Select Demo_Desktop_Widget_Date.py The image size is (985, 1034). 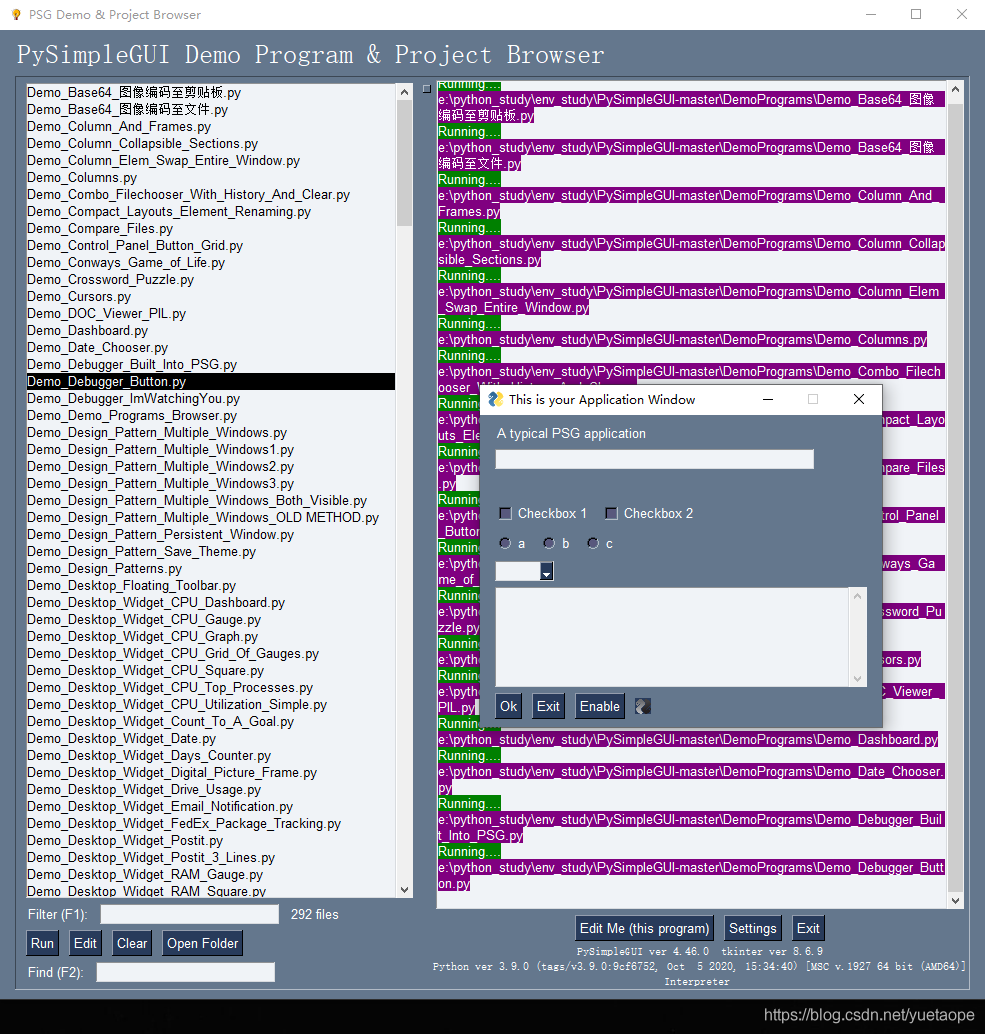(x=211, y=739)
